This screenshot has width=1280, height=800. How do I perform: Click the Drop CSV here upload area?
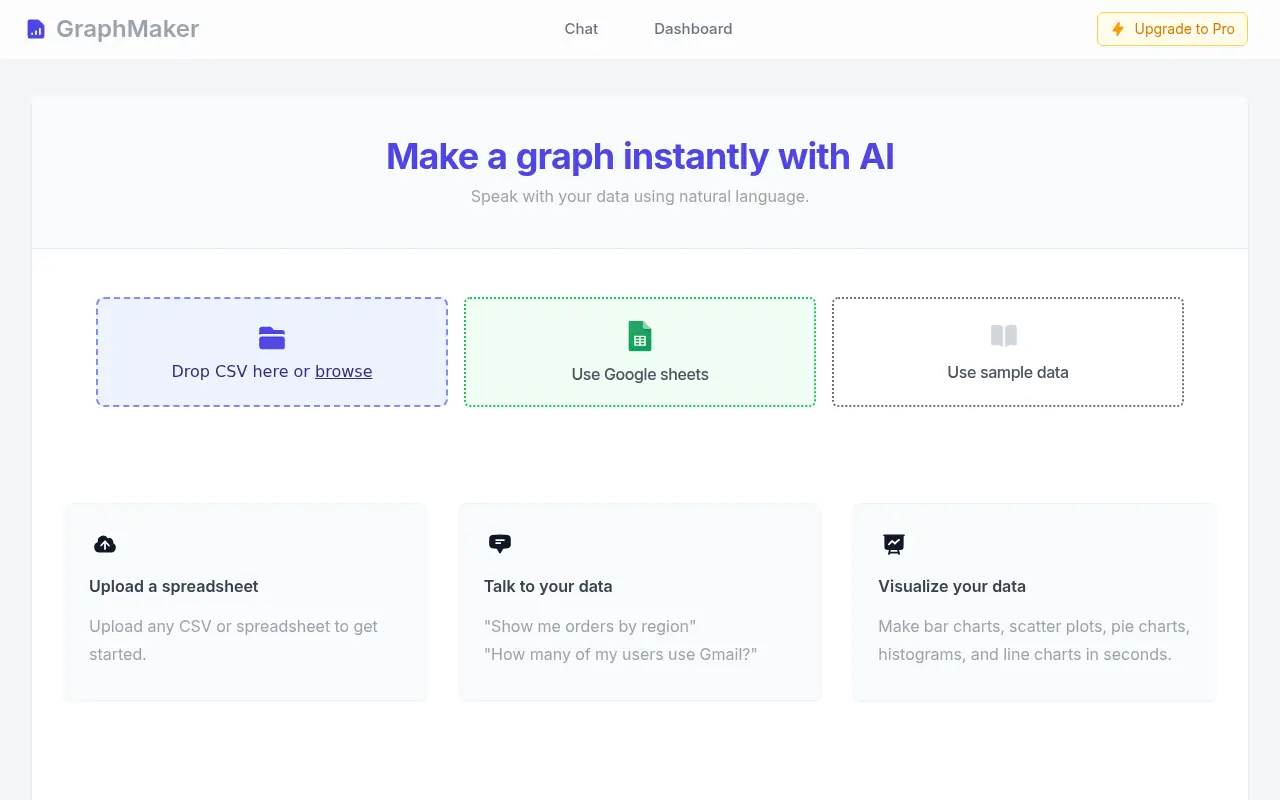click(x=271, y=352)
